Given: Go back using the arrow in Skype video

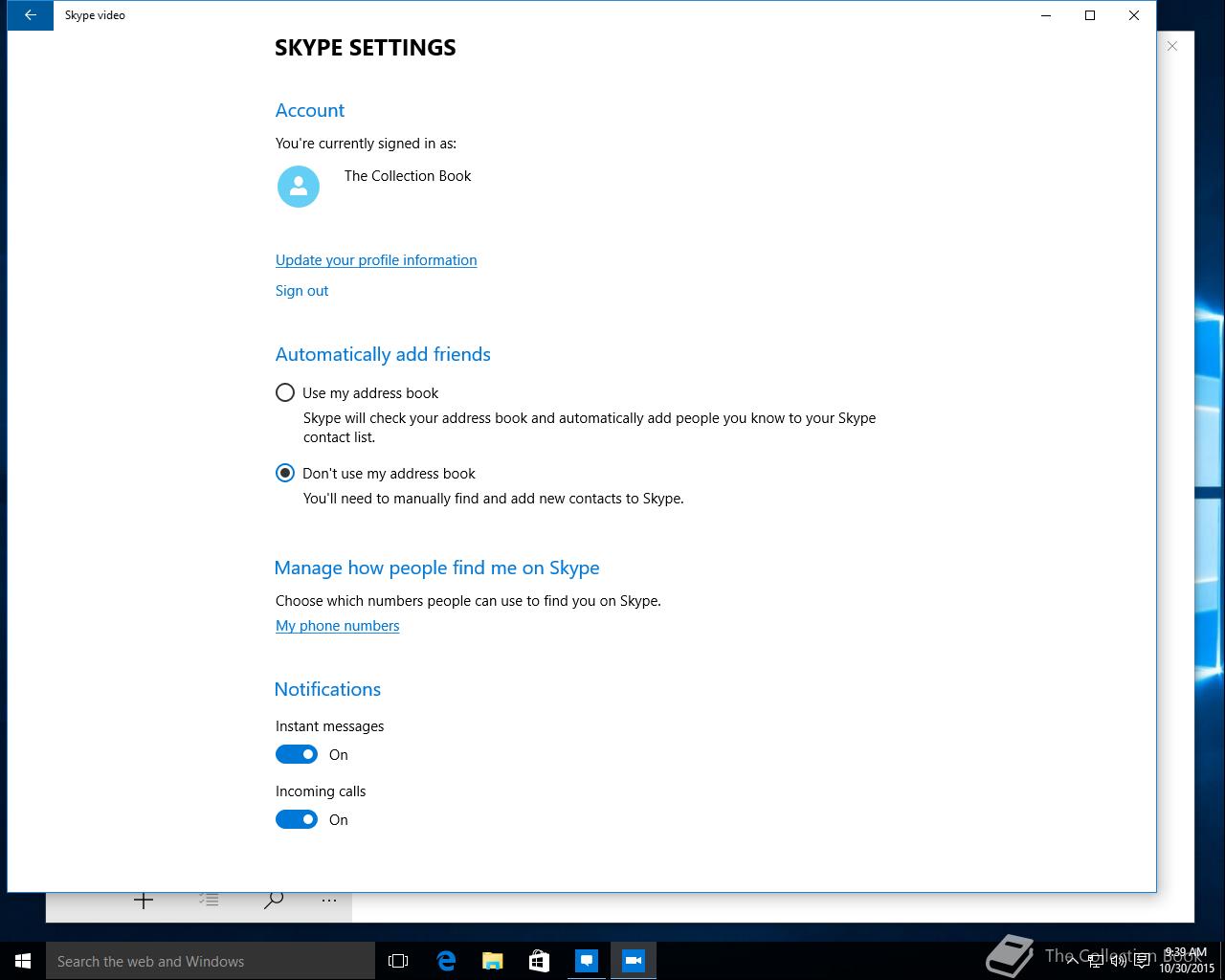Looking at the screenshot, I should point(31,15).
